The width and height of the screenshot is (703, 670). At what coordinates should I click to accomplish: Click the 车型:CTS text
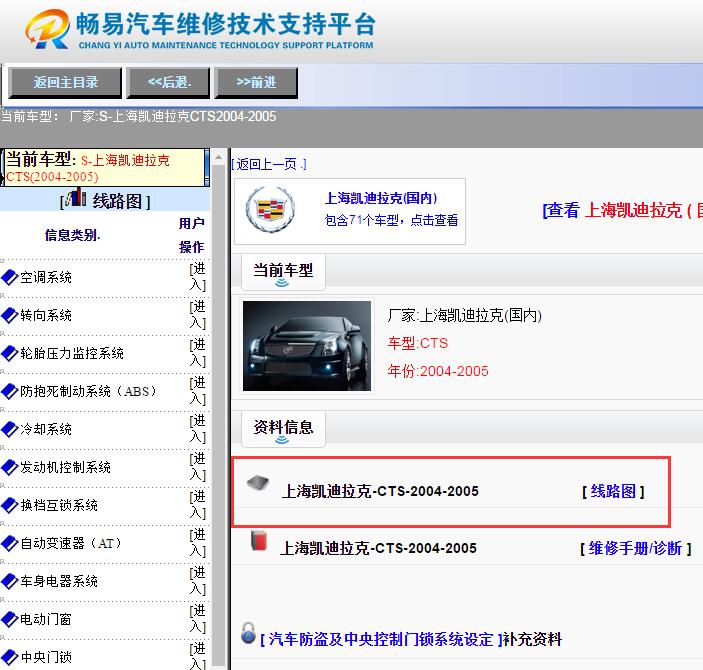tap(418, 344)
